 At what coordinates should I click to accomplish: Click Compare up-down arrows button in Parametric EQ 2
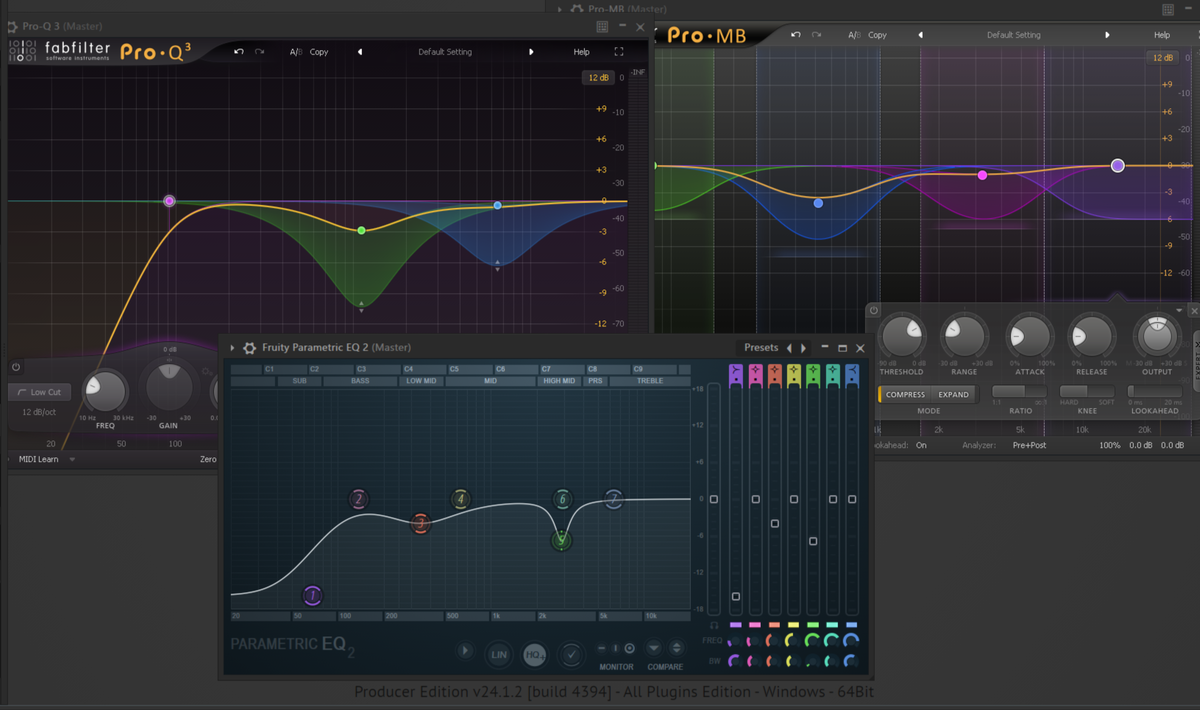coord(676,649)
